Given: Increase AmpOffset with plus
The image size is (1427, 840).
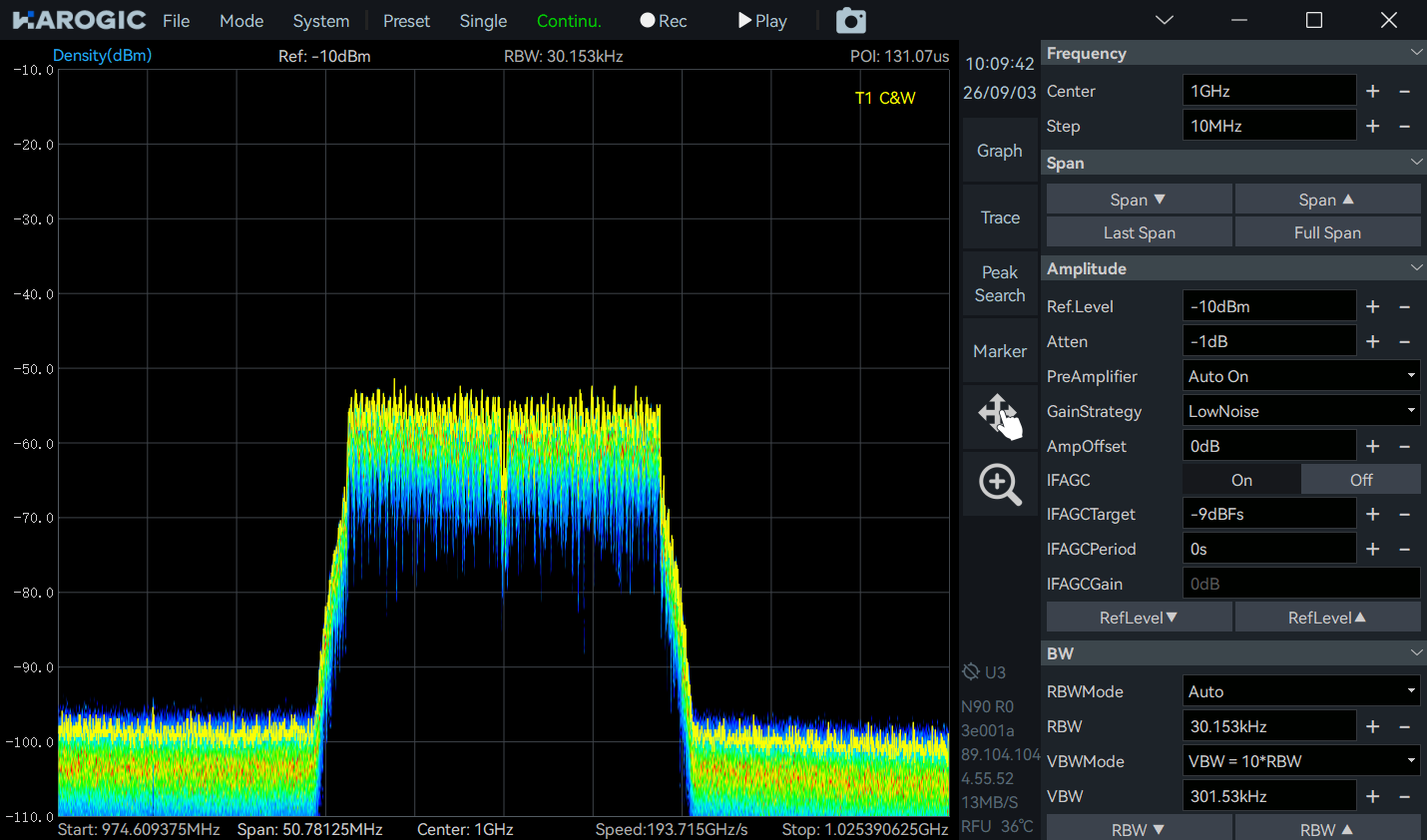Looking at the screenshot, I should (x=1373, y=446).
